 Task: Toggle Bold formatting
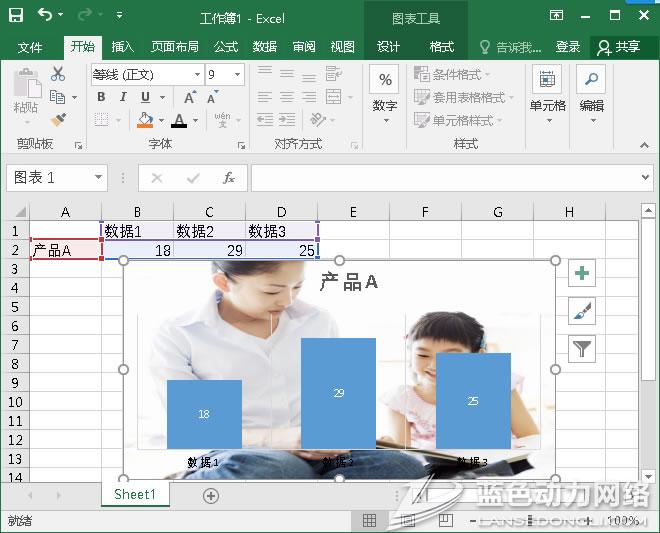pyautogui.click(x=102, y=97)
